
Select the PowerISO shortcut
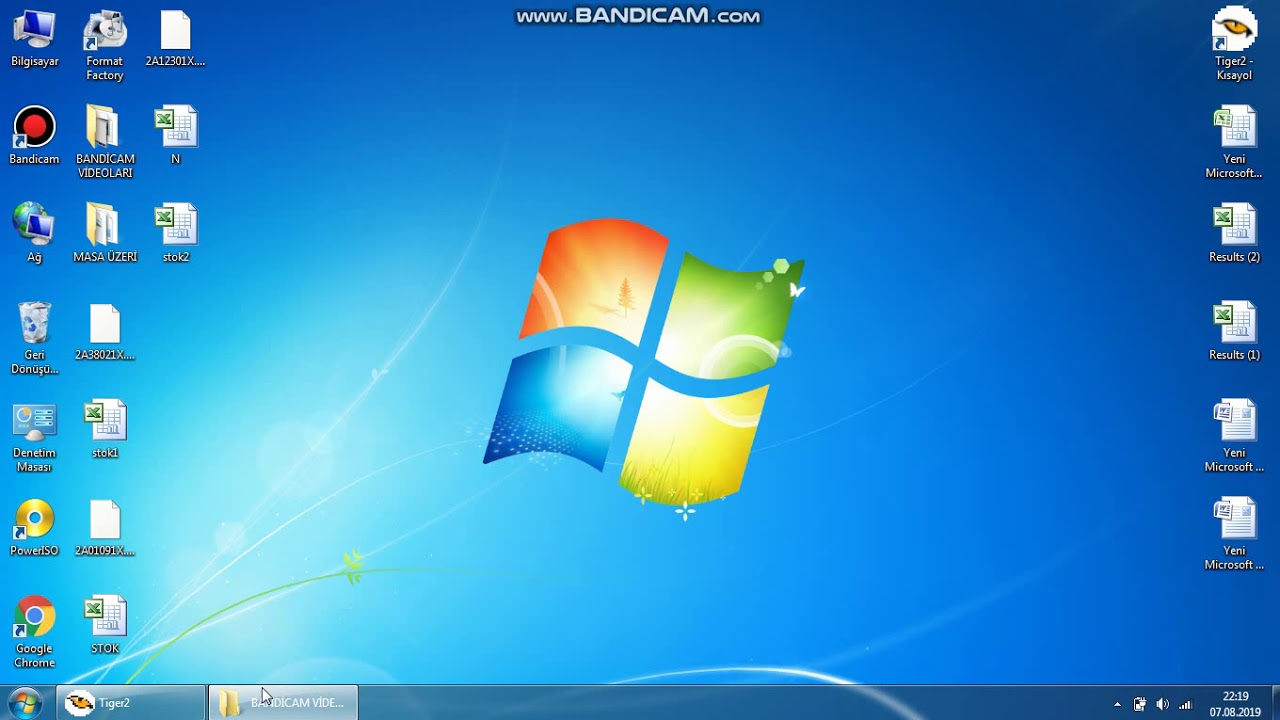34,528
